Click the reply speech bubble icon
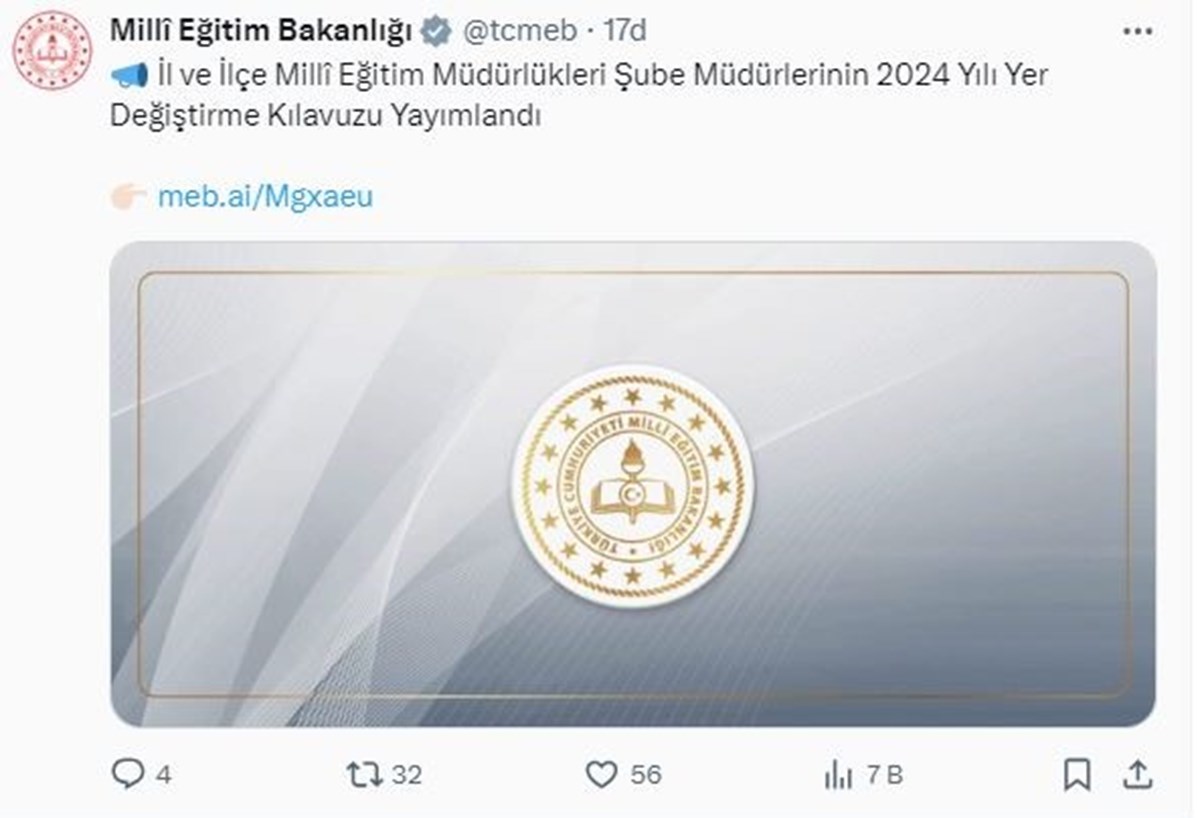Image resolution: width=1200 pixels, height=818 pixels. click(x=129, y=774)
